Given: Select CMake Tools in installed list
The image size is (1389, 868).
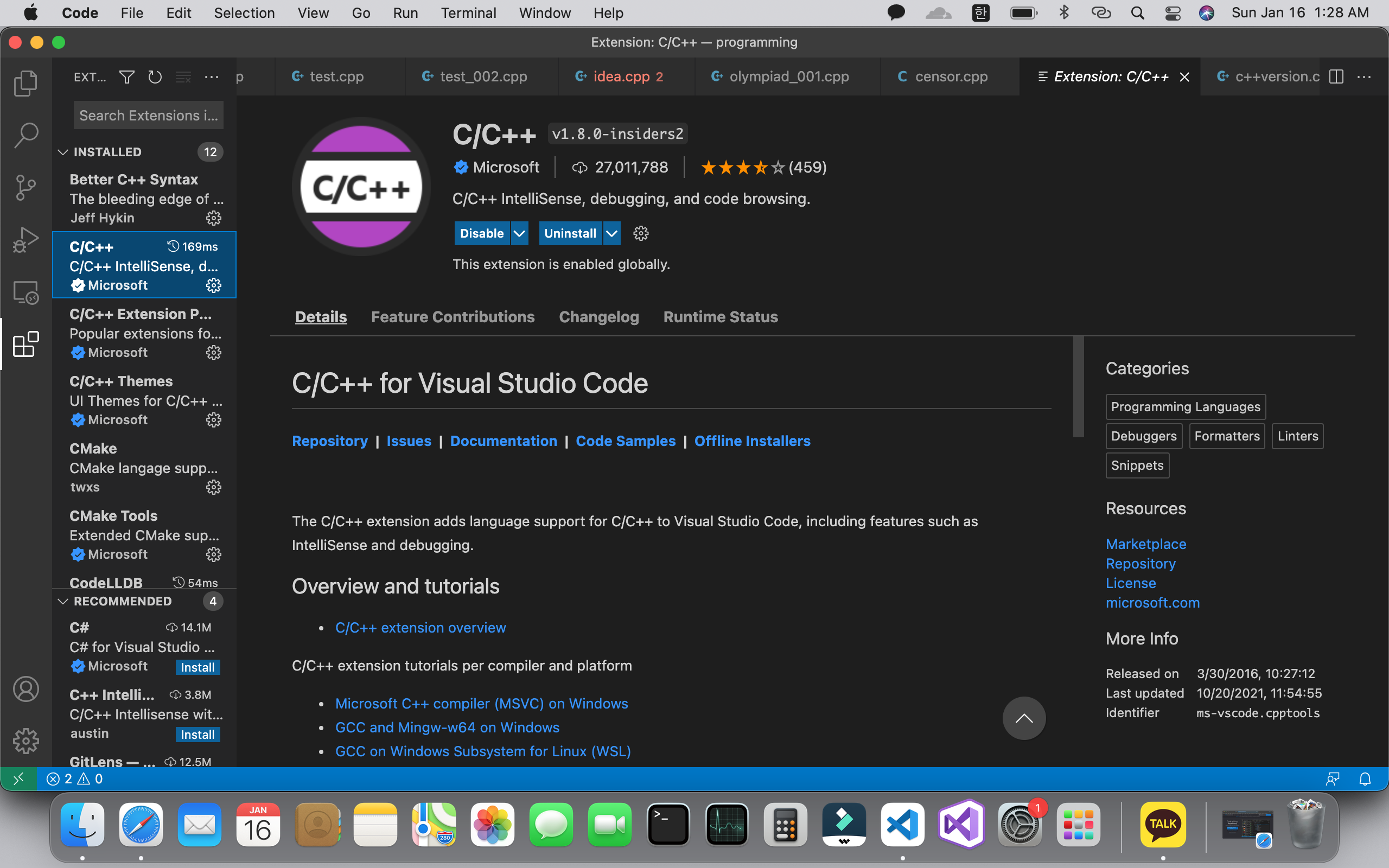Looking at the screenshot, I should [144, 534].
